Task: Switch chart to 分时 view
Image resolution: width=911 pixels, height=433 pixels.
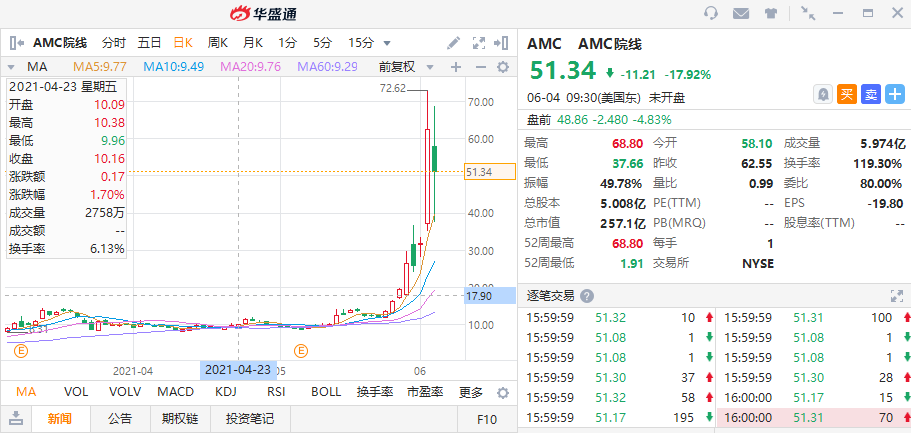Action: click(x=113, y=42)
